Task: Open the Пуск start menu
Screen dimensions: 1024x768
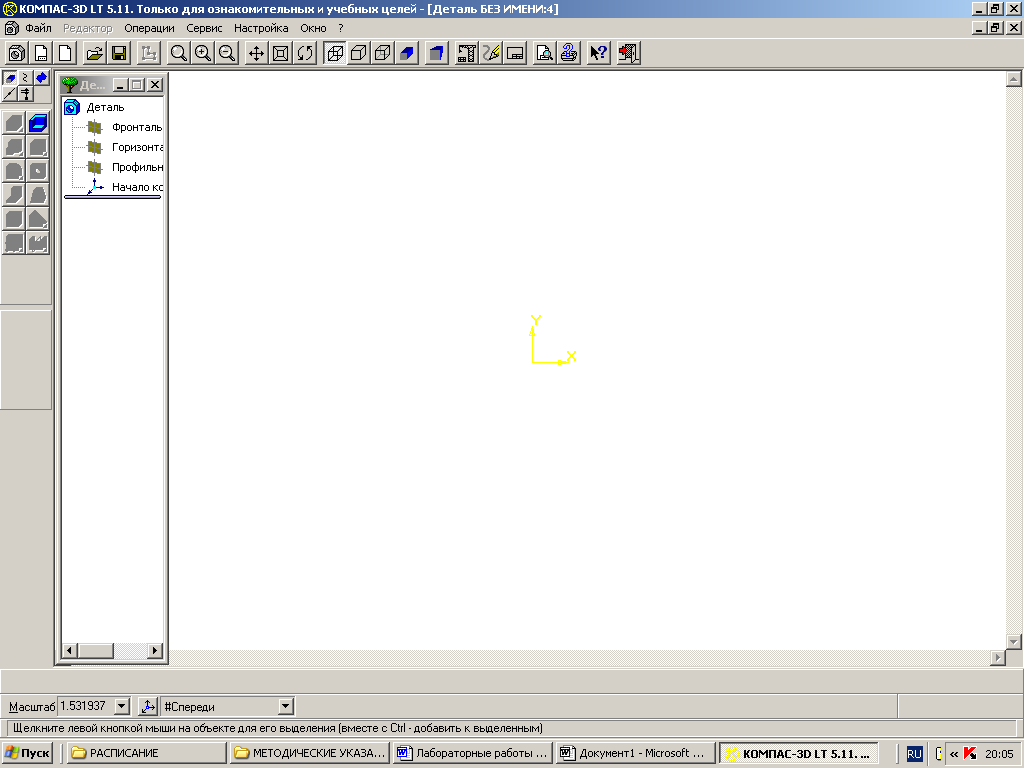Action: click(27, 753)
